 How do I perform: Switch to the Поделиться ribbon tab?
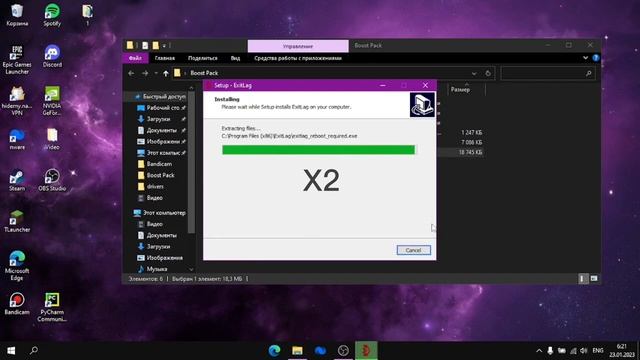(x=202, y=58)
